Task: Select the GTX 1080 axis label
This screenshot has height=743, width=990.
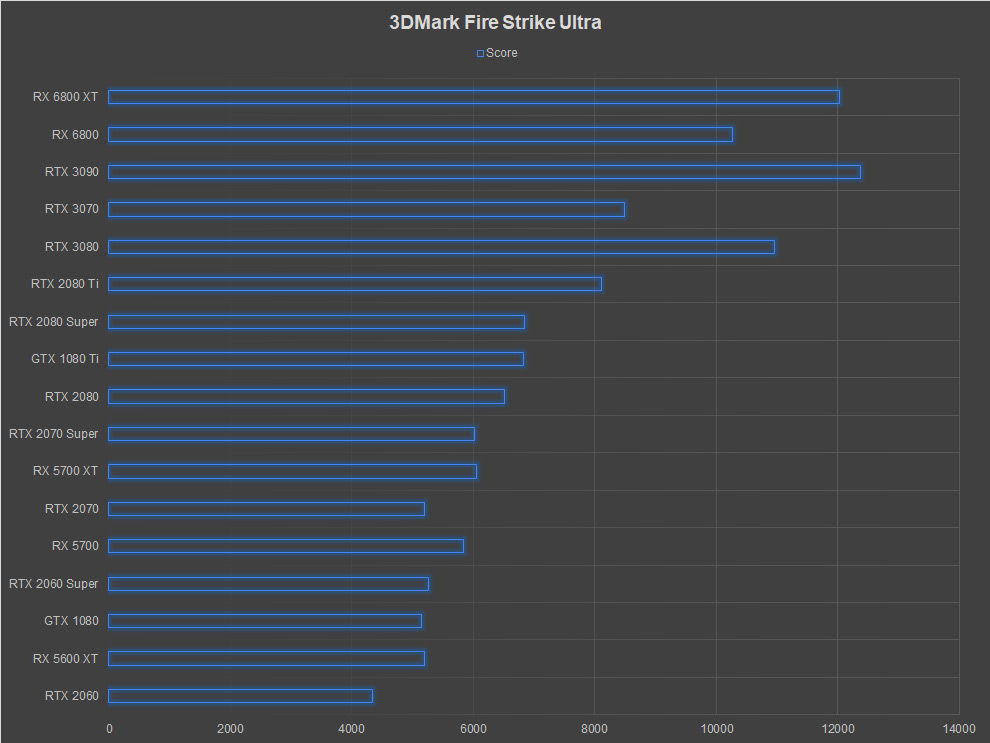Action: tap(71, 621)
